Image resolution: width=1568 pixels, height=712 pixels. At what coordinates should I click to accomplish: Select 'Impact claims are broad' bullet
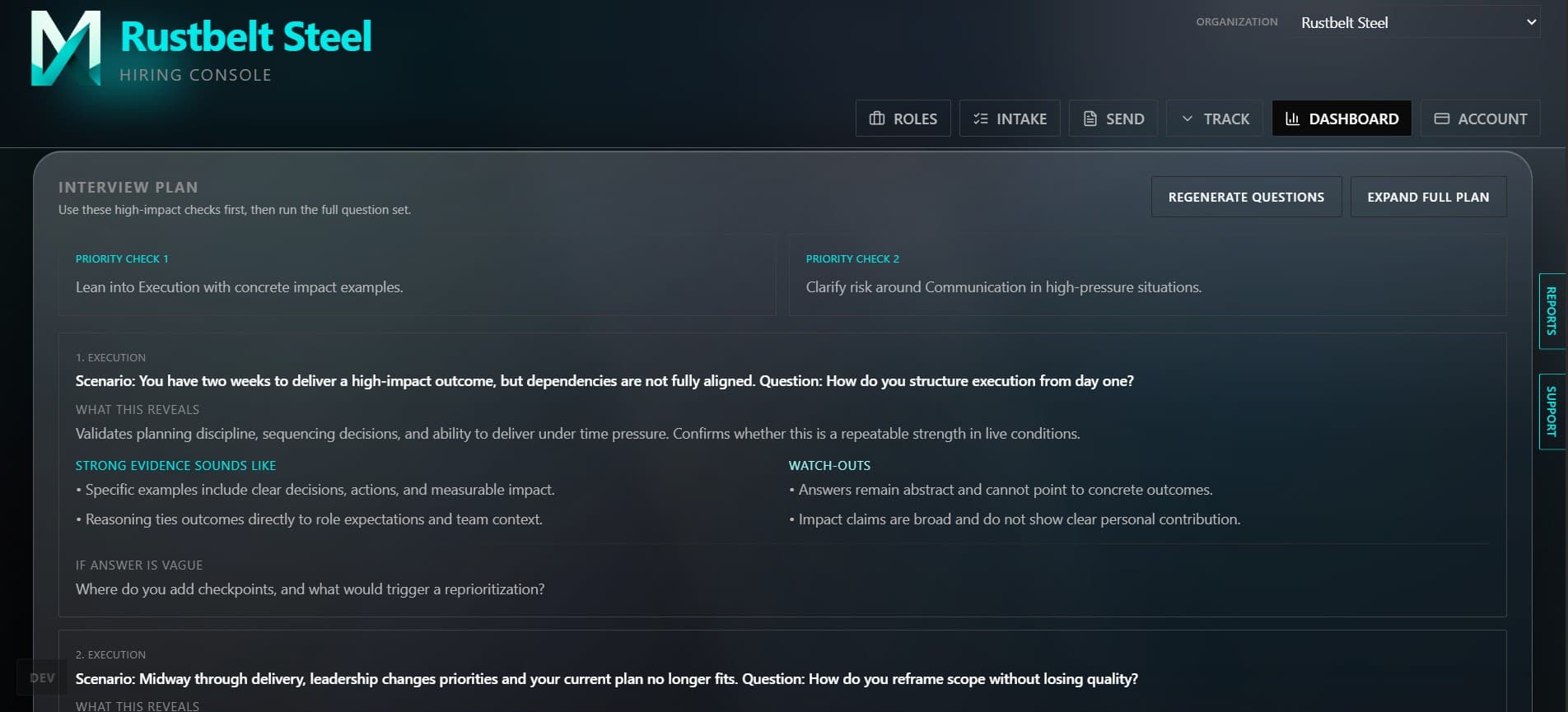(1015, 519)
